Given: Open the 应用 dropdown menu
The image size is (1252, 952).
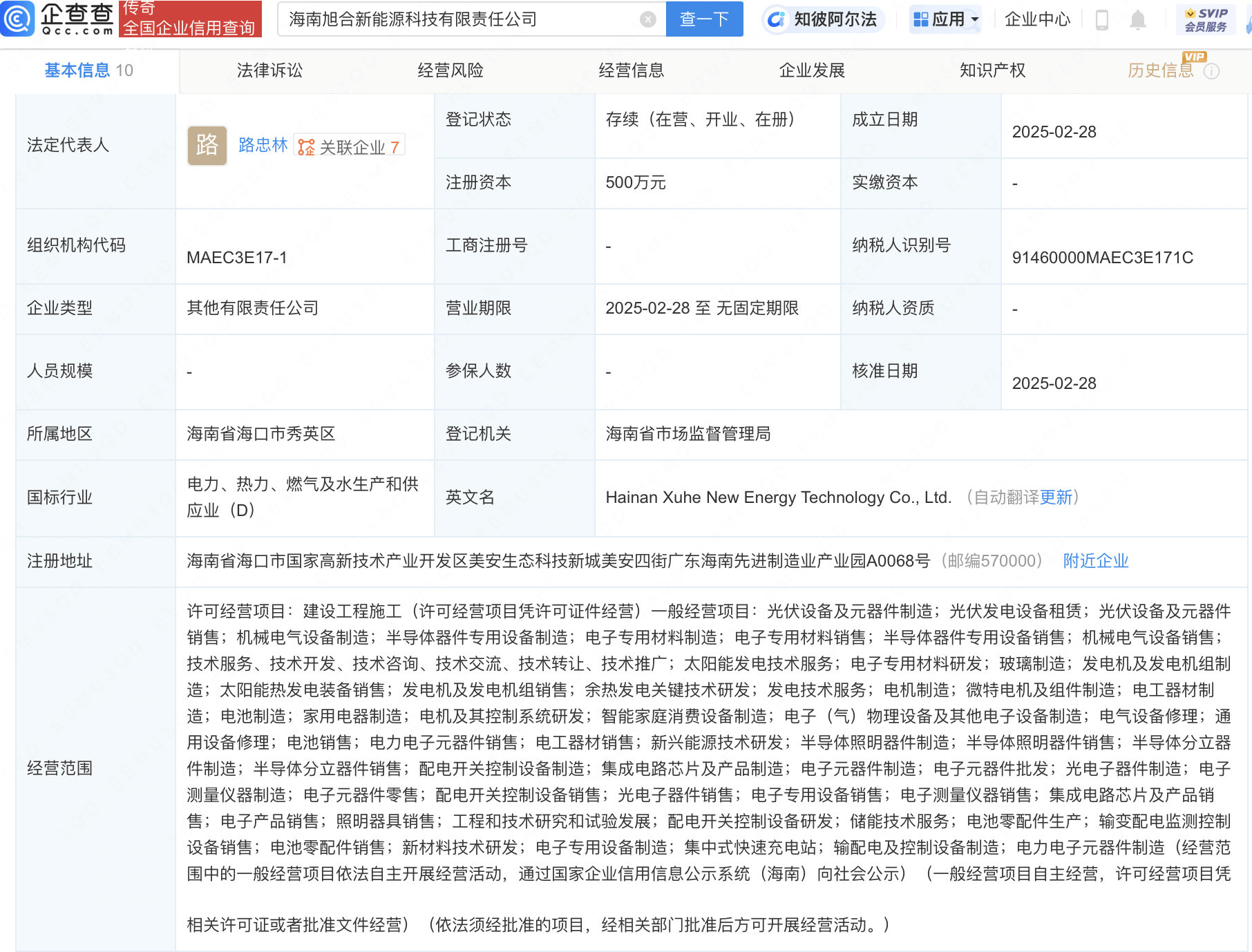Looking at the screenshot, I should click(x=946, y=19).
